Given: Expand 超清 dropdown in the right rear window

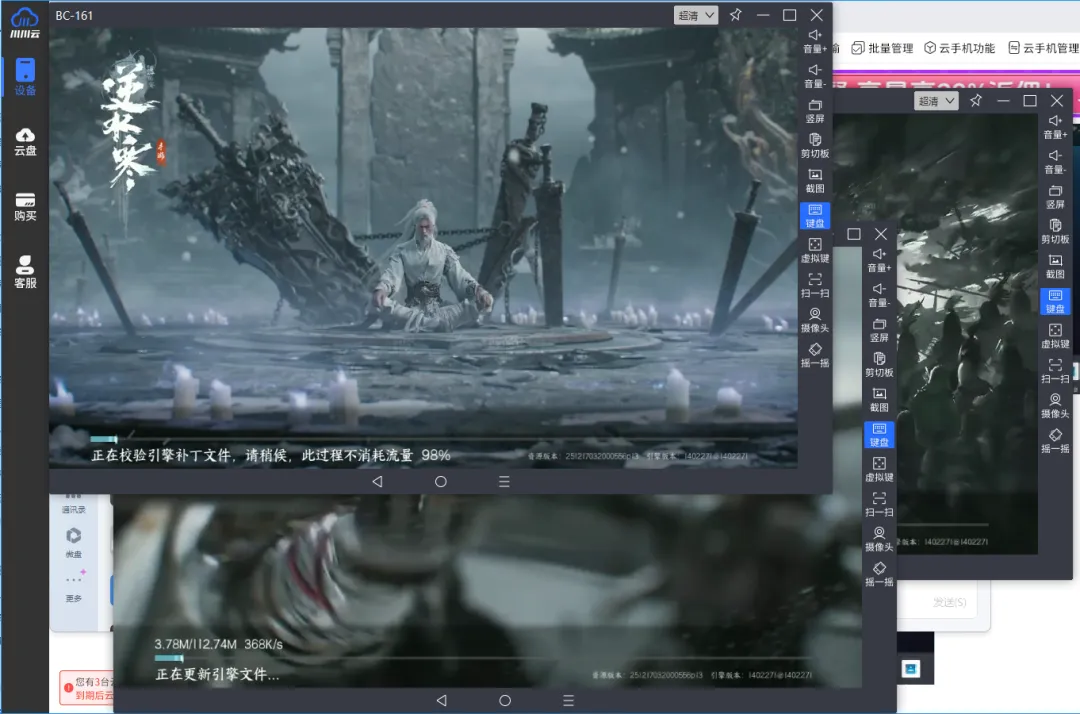Looking at the screenshot, I should [x=936, y=101].
